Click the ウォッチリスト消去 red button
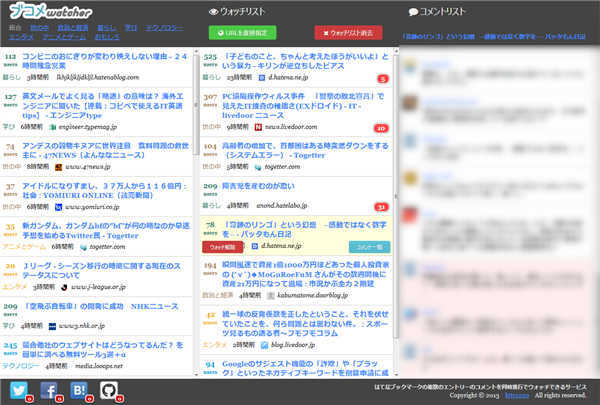This screenshot has height=405, width=600. point(348,33)
